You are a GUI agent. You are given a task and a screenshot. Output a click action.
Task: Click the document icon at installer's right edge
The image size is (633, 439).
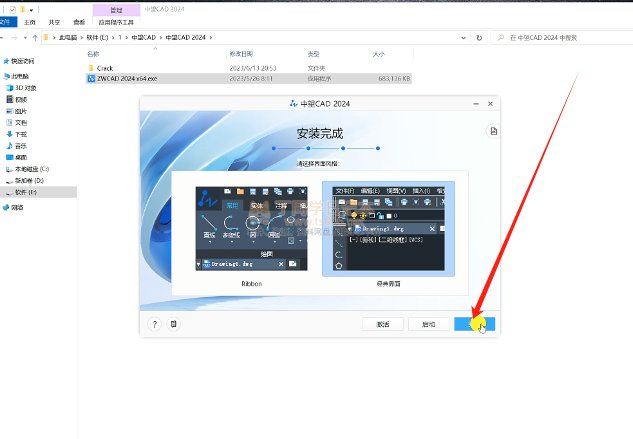pyautogui.click(x=491, y=131)
